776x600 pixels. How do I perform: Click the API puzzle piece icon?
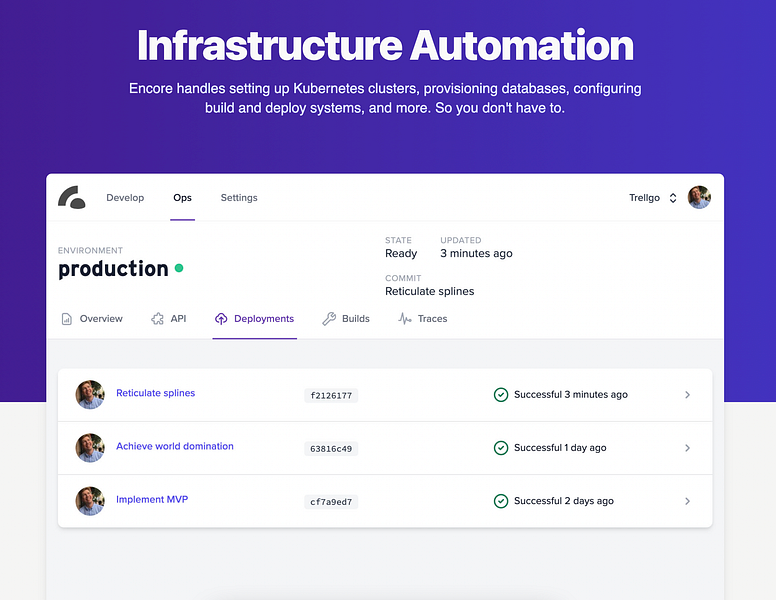(x=157, y=319)
